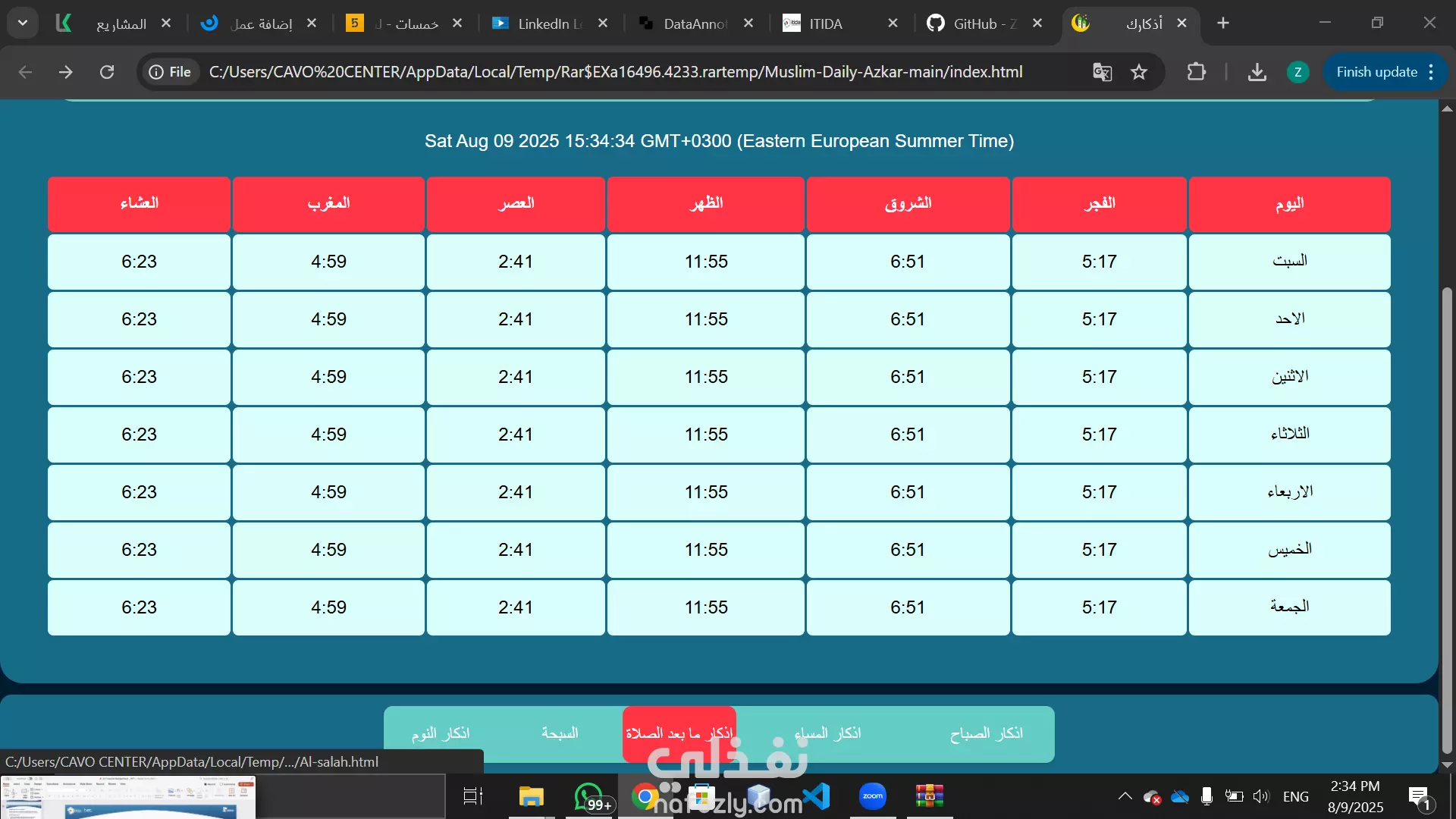Click the العشاء column header
The image size is (1456, 819).
(139, 204)
